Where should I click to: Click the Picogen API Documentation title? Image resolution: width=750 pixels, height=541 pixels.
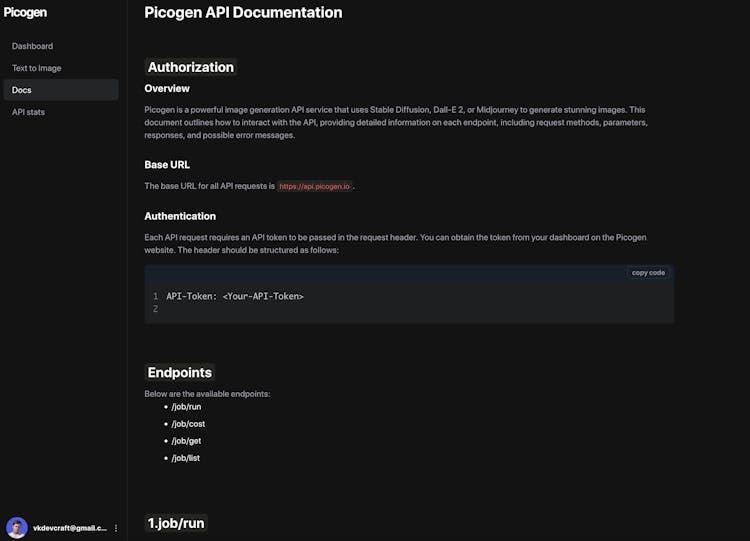pos(243,13)
